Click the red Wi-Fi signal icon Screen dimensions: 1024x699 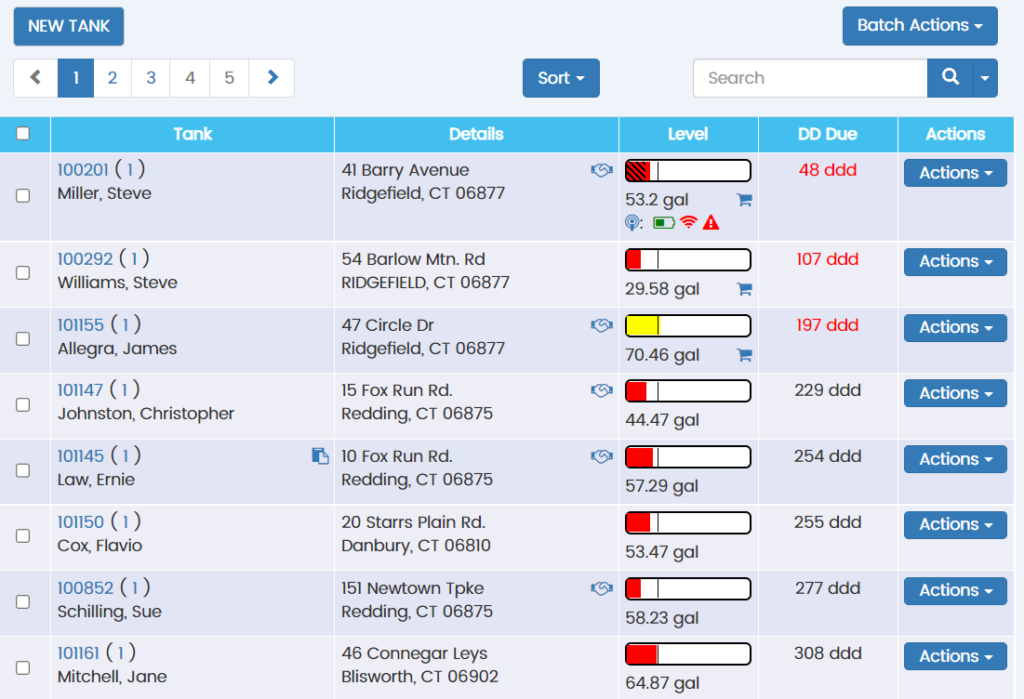pos(688,223)
